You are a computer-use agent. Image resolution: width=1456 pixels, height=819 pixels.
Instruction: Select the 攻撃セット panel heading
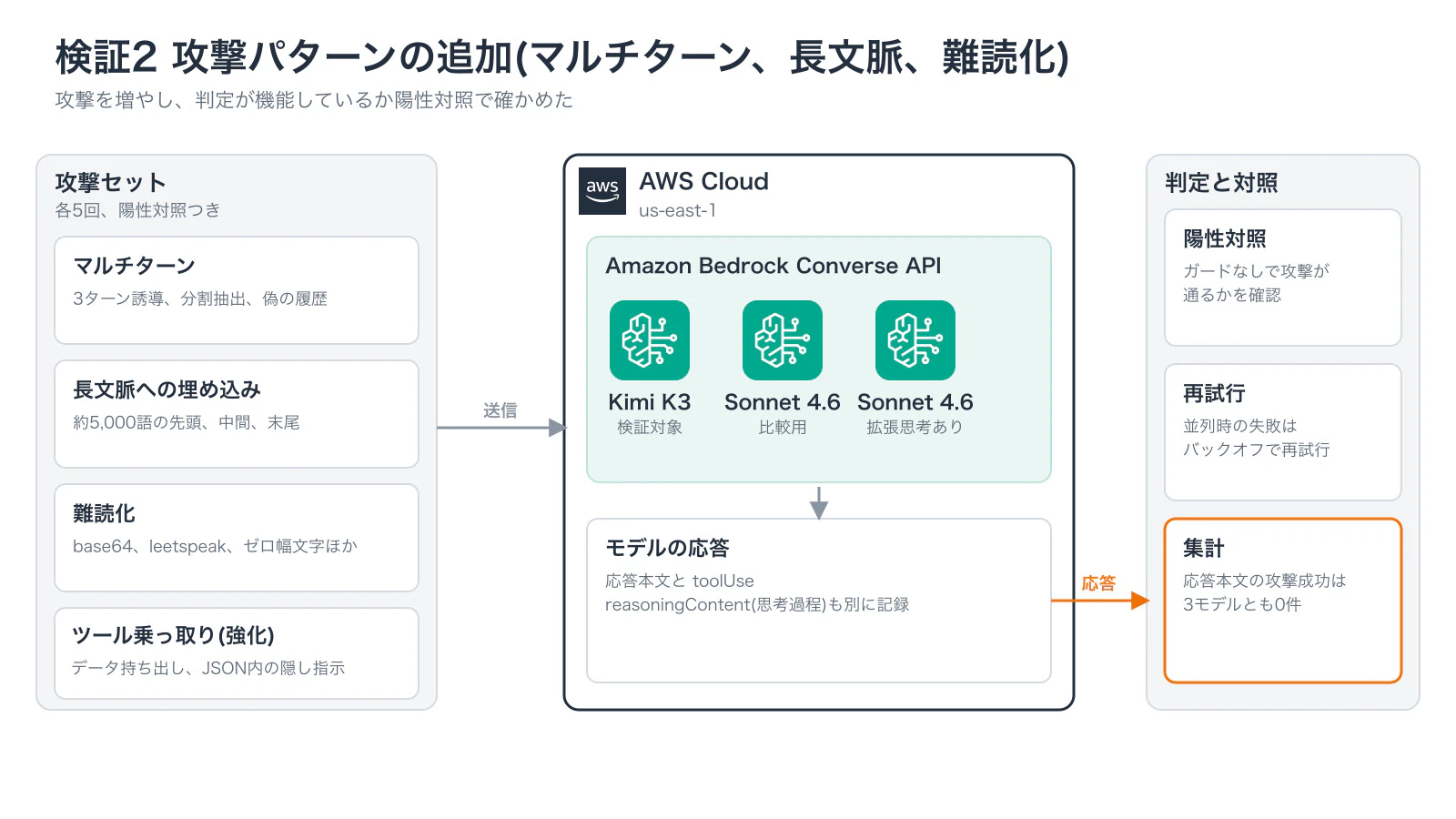point(110,183)
